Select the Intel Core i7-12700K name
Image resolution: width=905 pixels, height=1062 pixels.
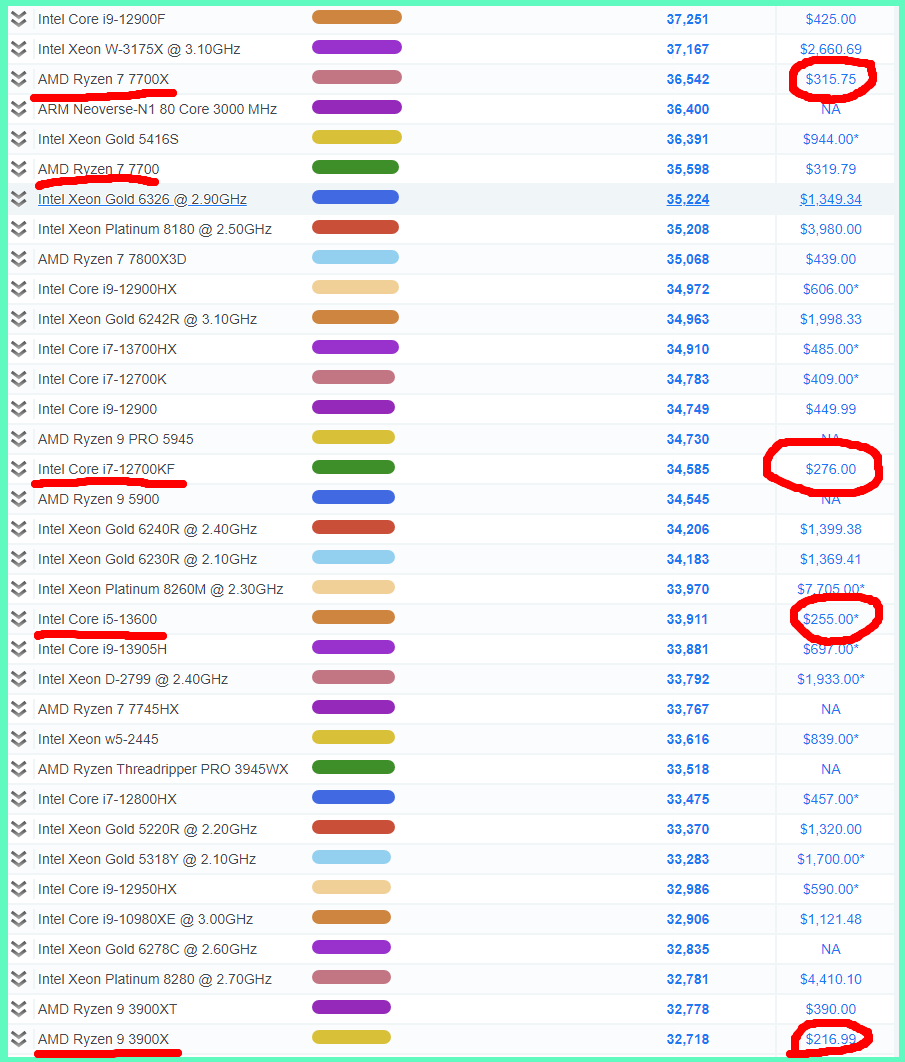coord(102,379)
